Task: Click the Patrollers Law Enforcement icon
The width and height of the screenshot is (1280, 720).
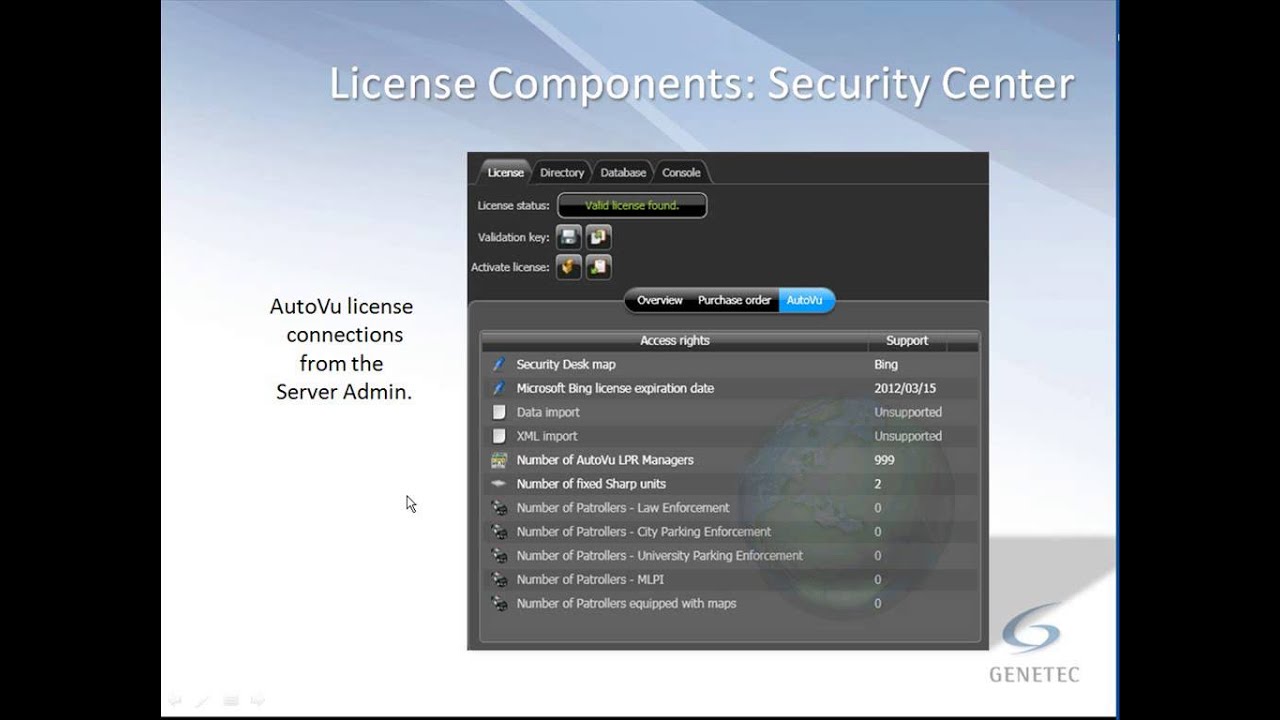Action: click(x=499, y=508)
